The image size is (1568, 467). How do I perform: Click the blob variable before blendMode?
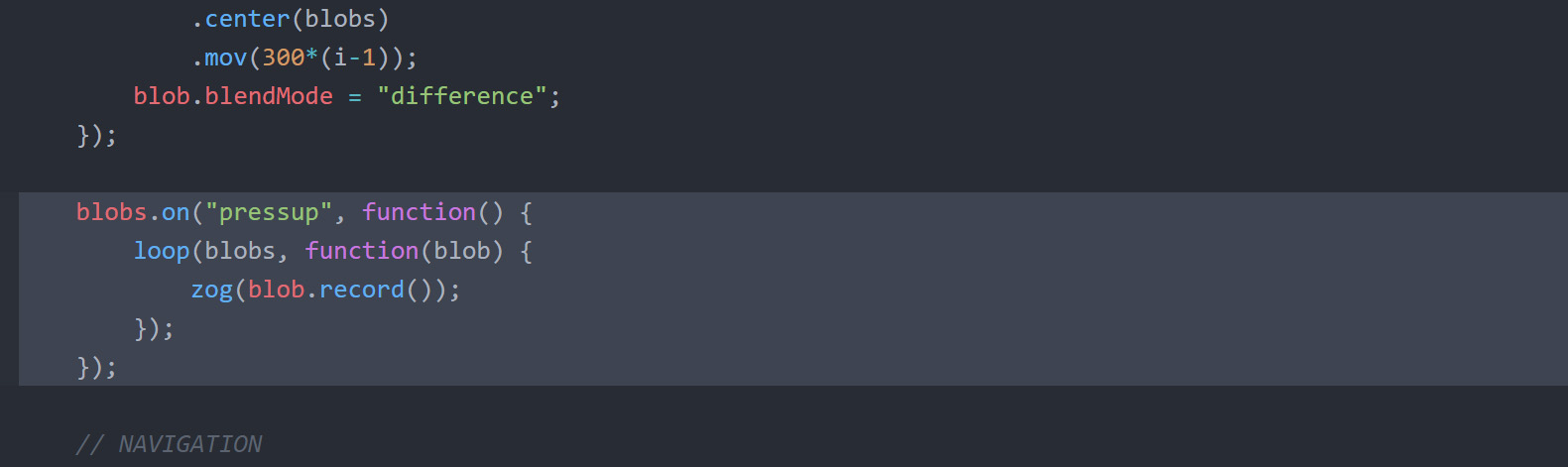(162, 96)
